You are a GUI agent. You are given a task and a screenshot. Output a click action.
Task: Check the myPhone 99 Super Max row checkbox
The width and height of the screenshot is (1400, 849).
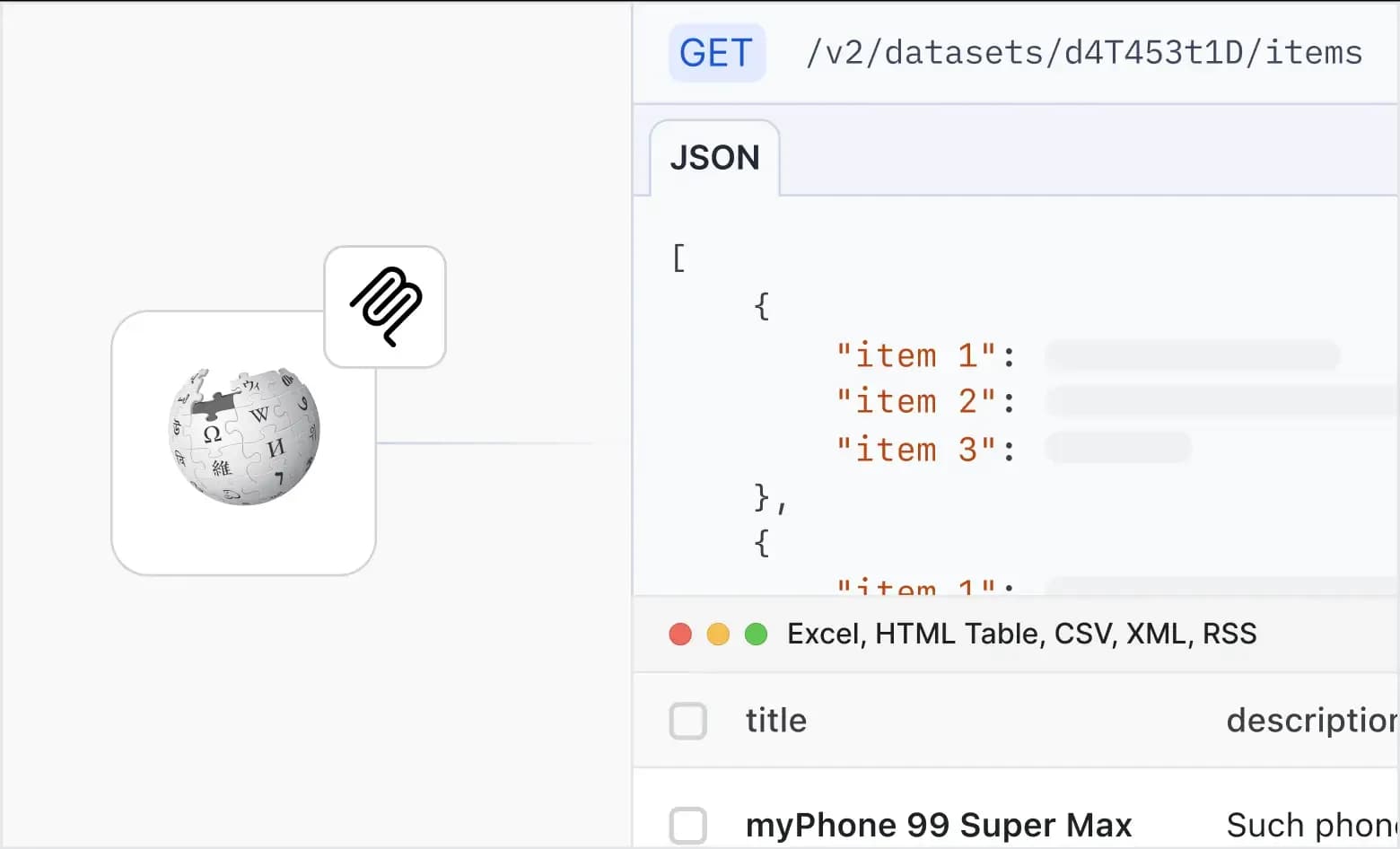tap(688, 825)
